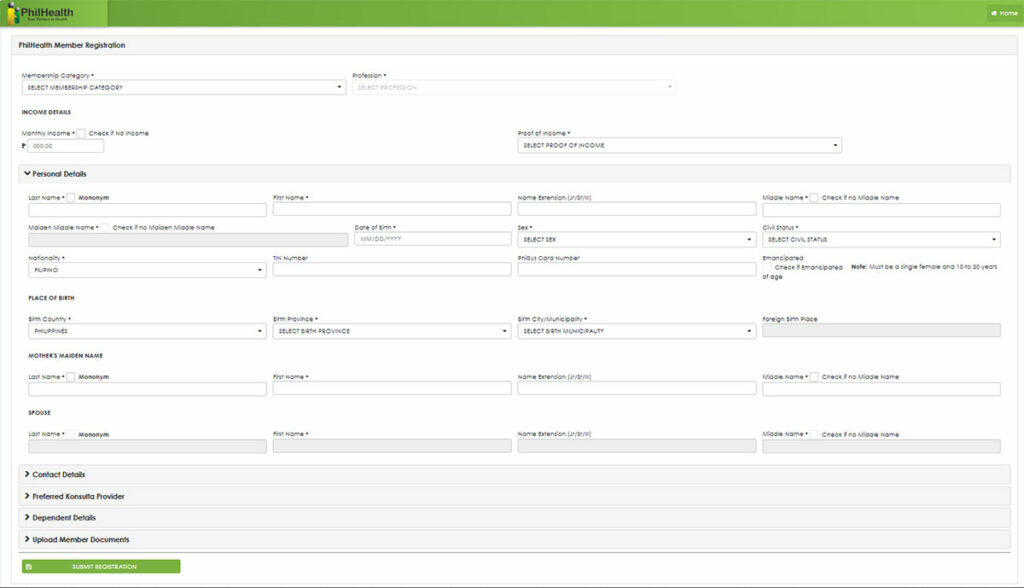Select the Civil Status dropdown
1024x588 pixels.
coord(880,240)
